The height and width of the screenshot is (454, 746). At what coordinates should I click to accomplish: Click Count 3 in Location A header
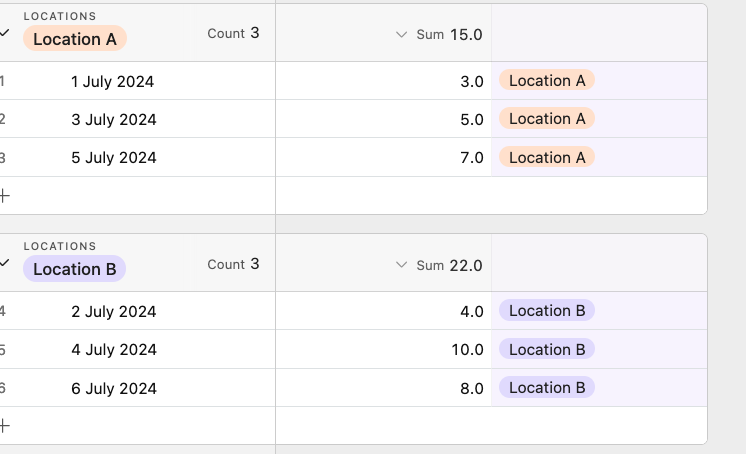click(233, 33)
